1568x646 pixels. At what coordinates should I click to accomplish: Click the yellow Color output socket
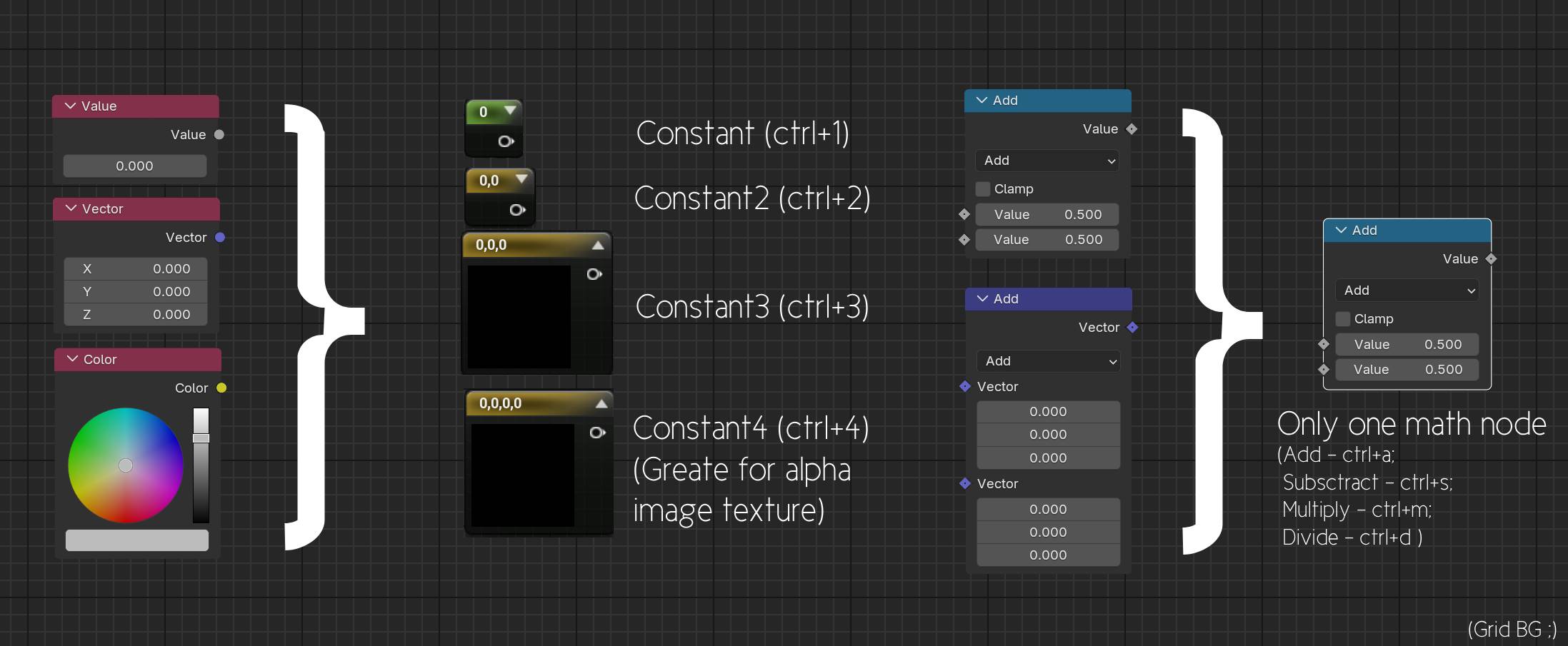221,388
